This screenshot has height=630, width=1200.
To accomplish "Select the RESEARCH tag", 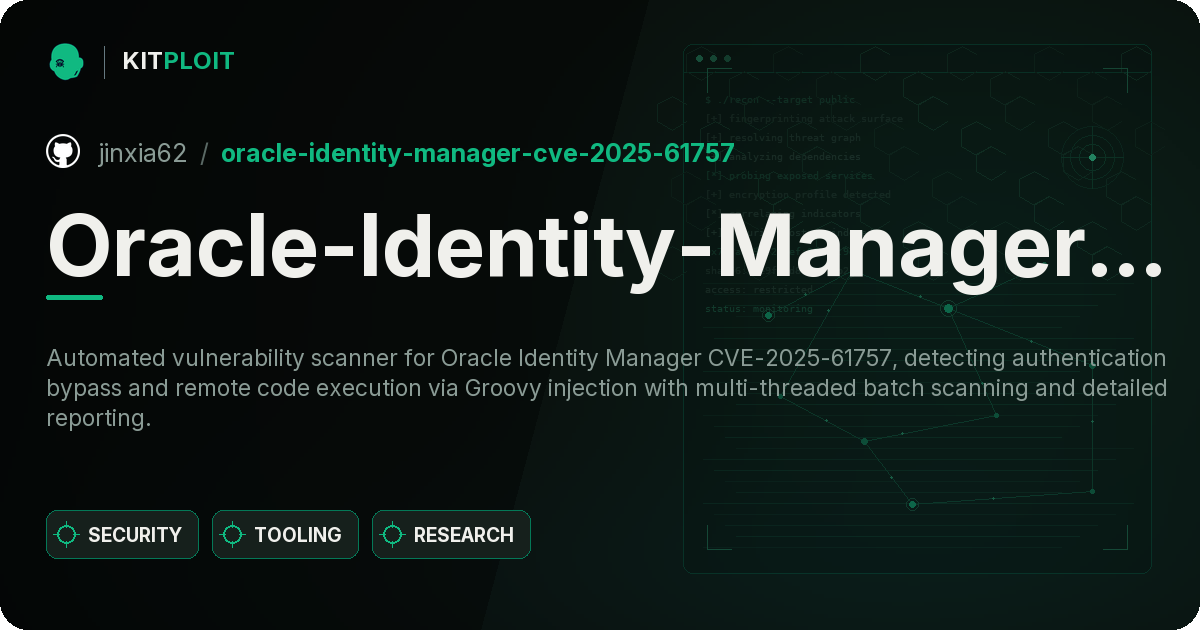I will (x=451, y=535).
